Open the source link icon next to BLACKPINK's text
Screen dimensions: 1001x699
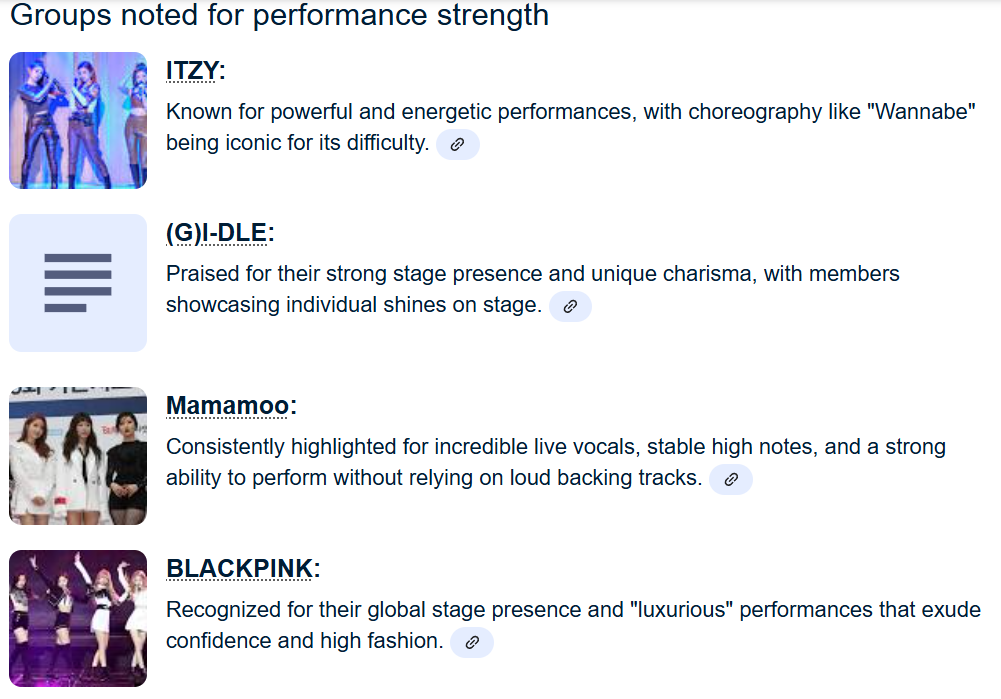point(472,642)
